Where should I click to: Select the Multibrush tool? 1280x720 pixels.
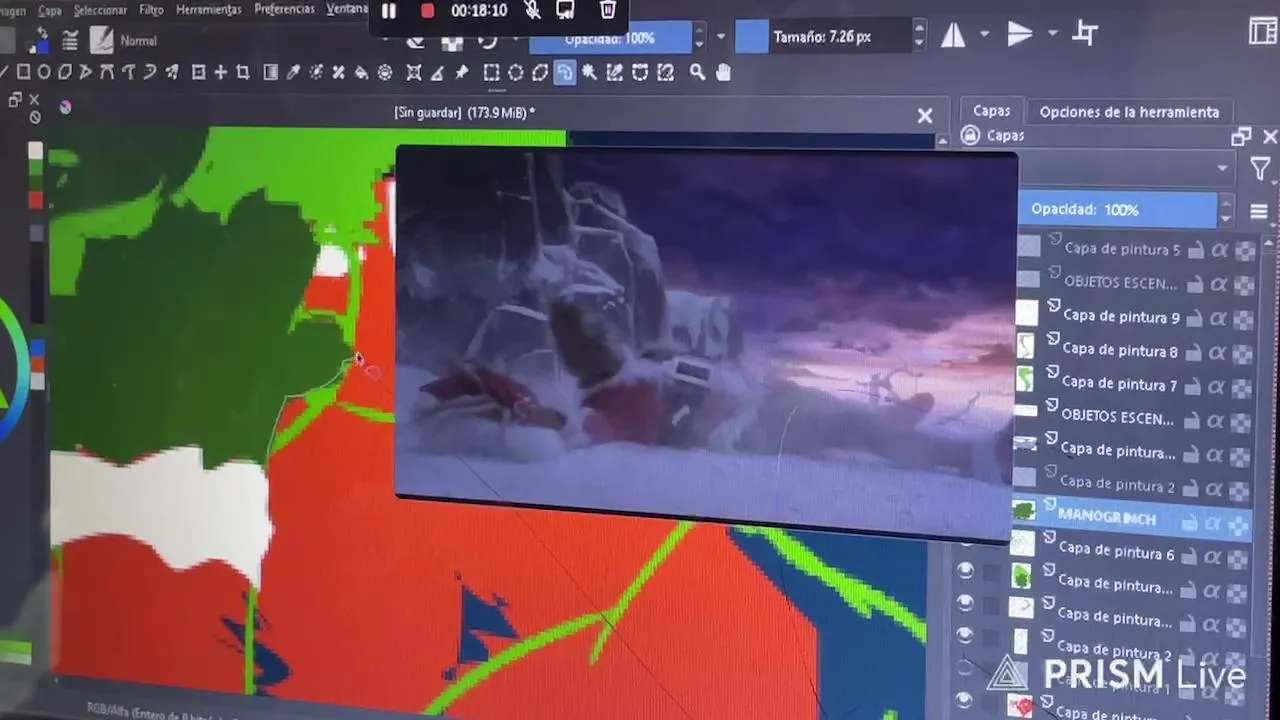(x=172, y=72)
